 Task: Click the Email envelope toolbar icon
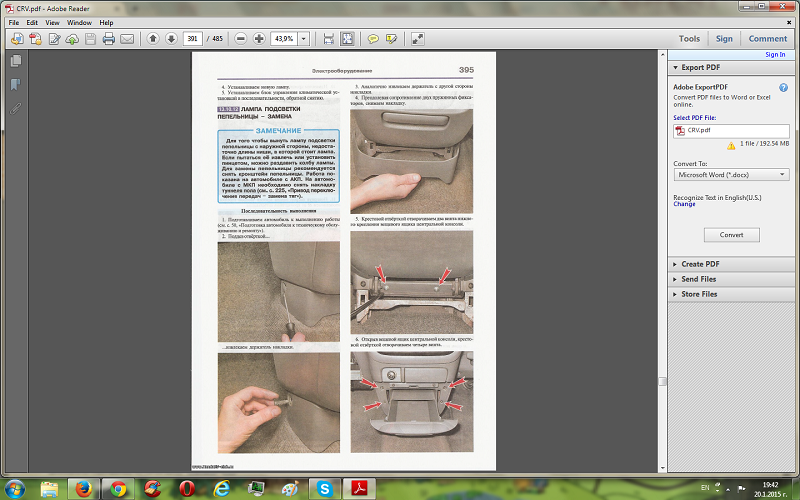click(x=127, y=39)
